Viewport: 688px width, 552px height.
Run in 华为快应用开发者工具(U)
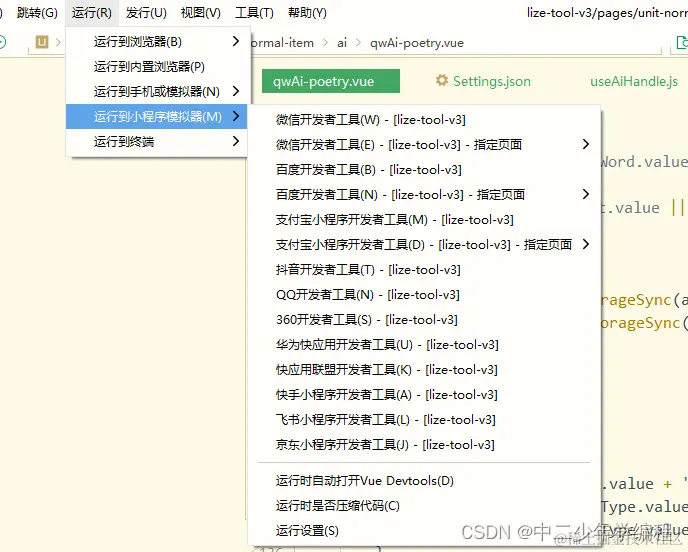click(424, 344)
